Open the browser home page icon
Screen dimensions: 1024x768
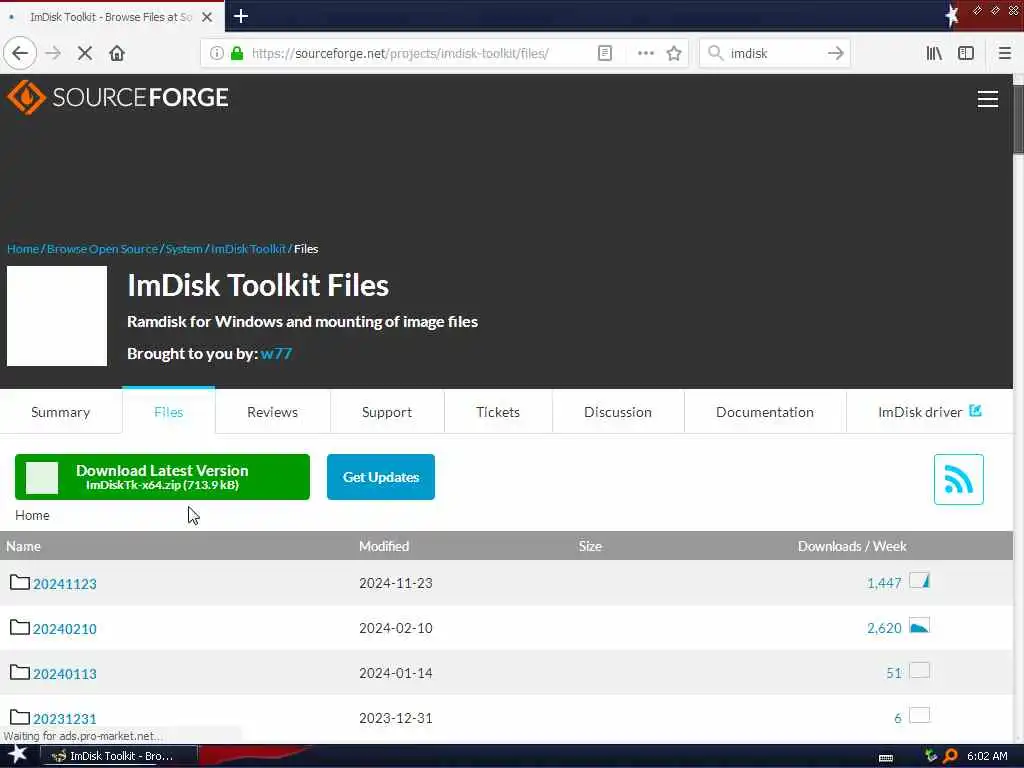click(x=117, y=54)
